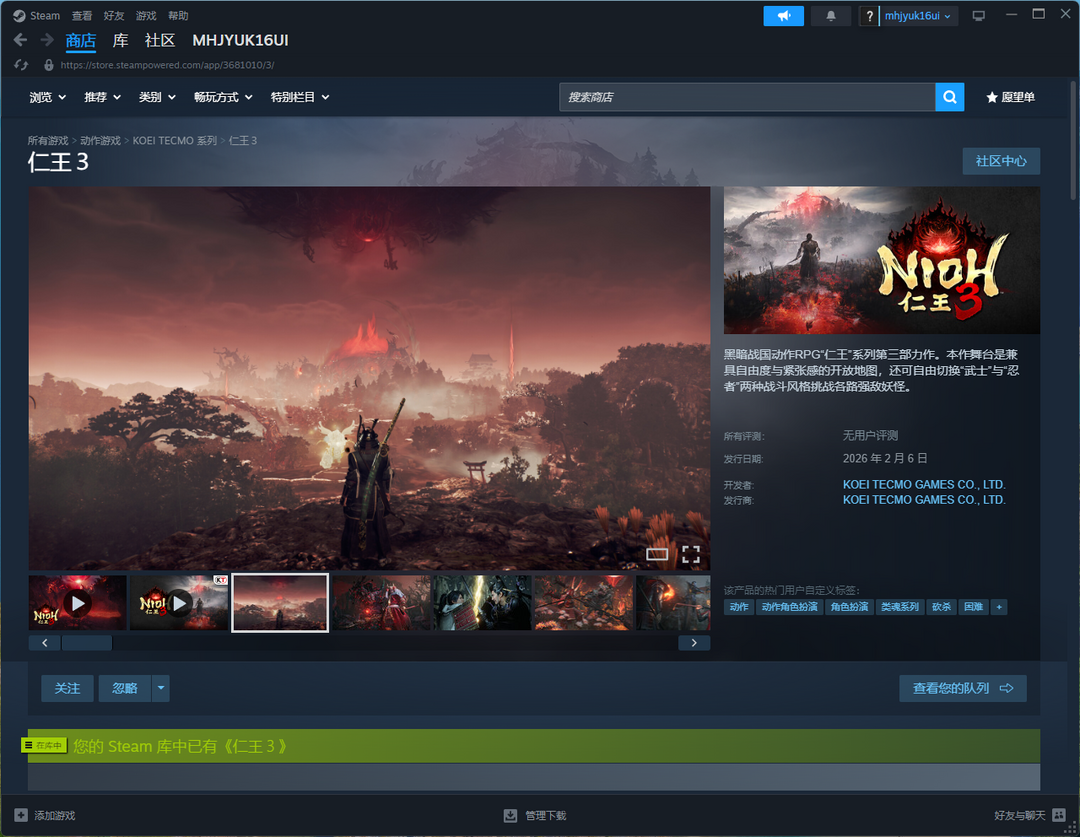Reload the store page
This screenshot has width=1080, height=837.
pos(22,65)
